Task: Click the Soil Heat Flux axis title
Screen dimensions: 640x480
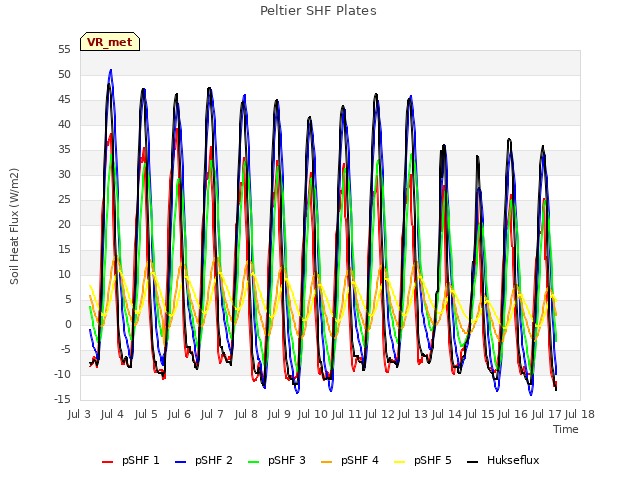Action: coord(14,226)
